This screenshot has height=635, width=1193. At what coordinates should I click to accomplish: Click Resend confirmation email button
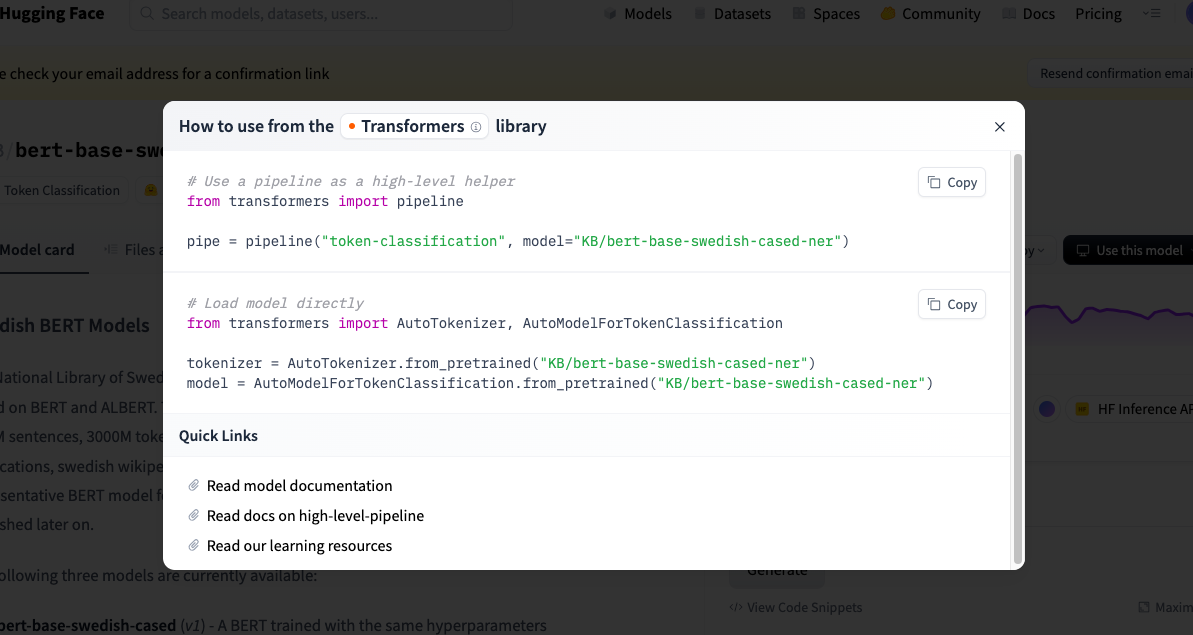pyautogui.click(x=1110, y=73)
